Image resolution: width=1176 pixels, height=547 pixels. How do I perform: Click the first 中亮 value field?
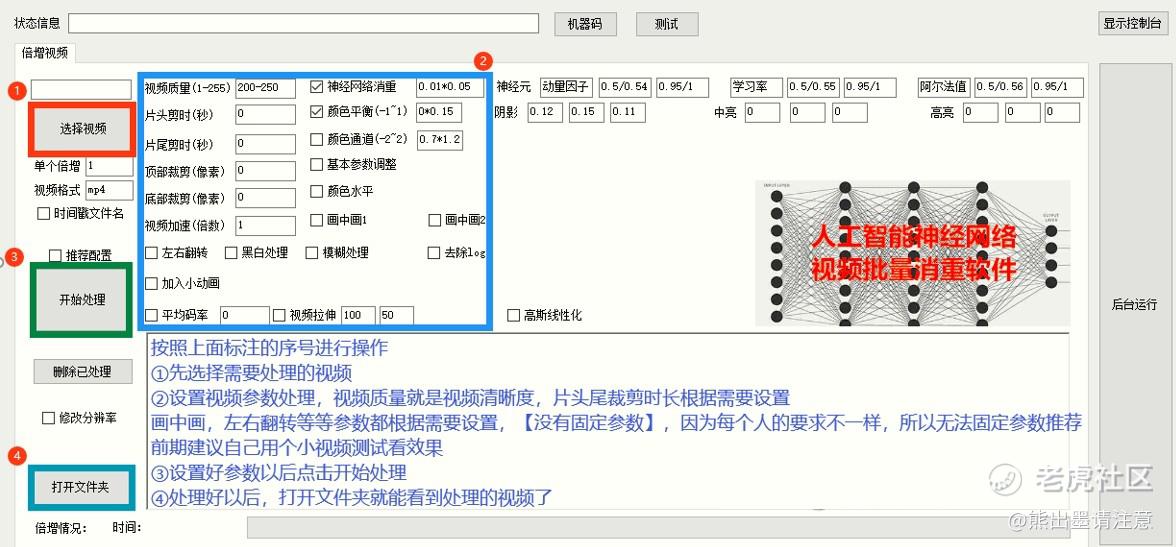(763, 113)
